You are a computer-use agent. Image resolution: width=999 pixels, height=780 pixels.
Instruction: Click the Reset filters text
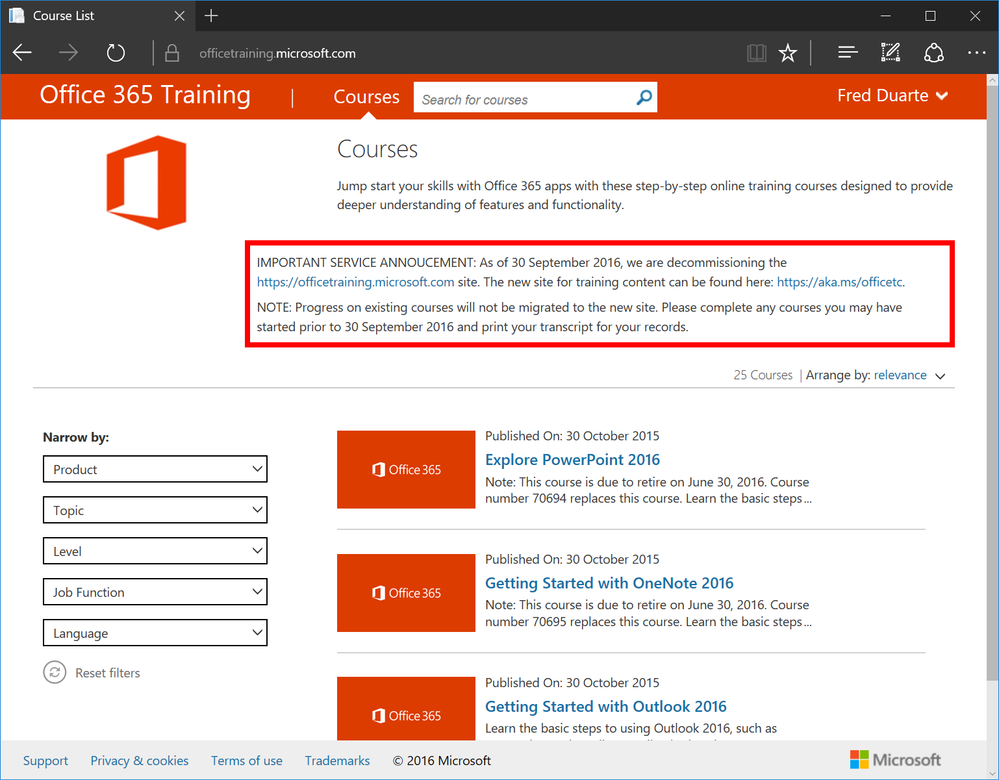[x=108, y=673]
